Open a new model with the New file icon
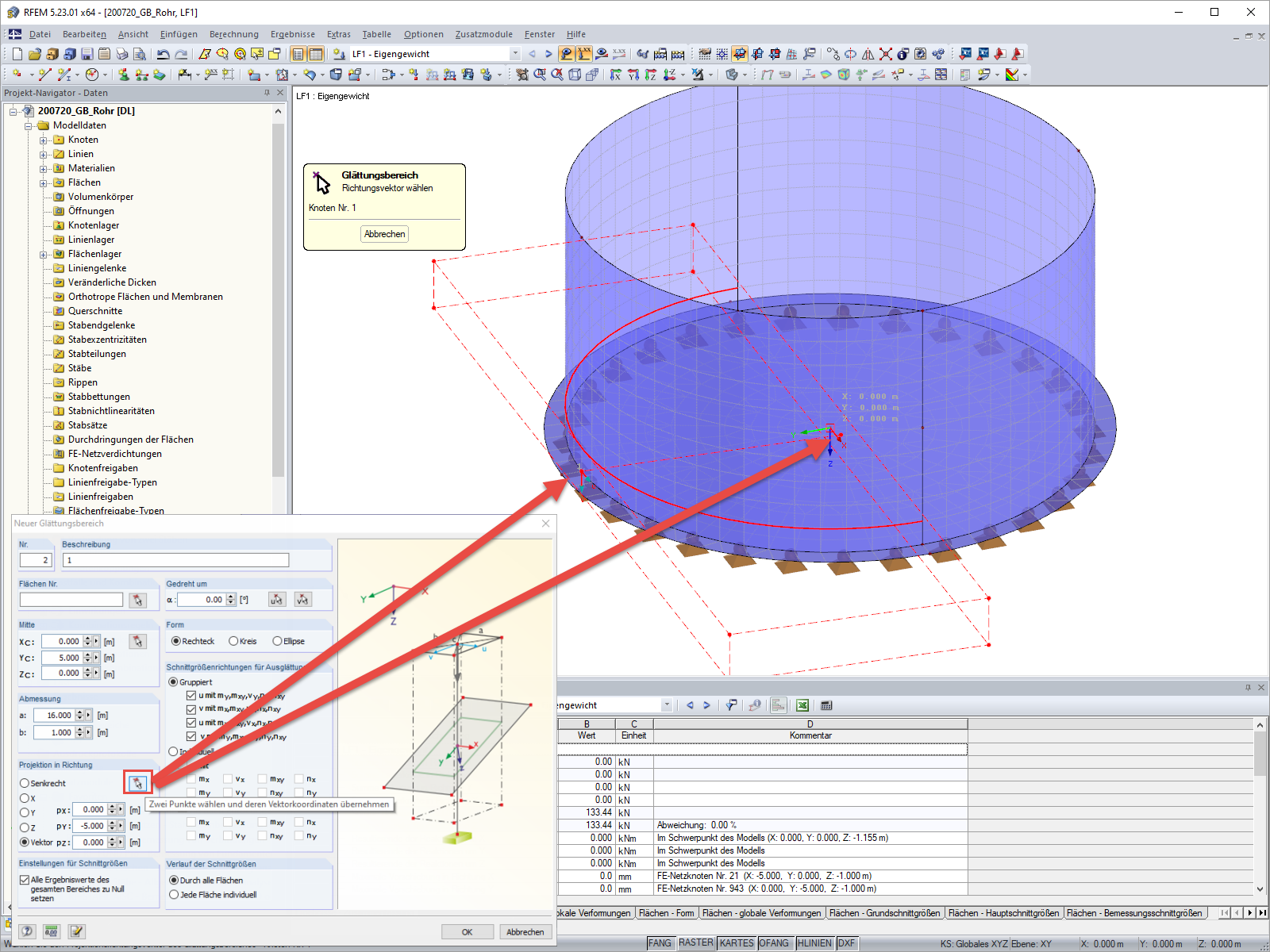Image resolution: width=1270 pixels, height=952 pixels. [17, 54]
